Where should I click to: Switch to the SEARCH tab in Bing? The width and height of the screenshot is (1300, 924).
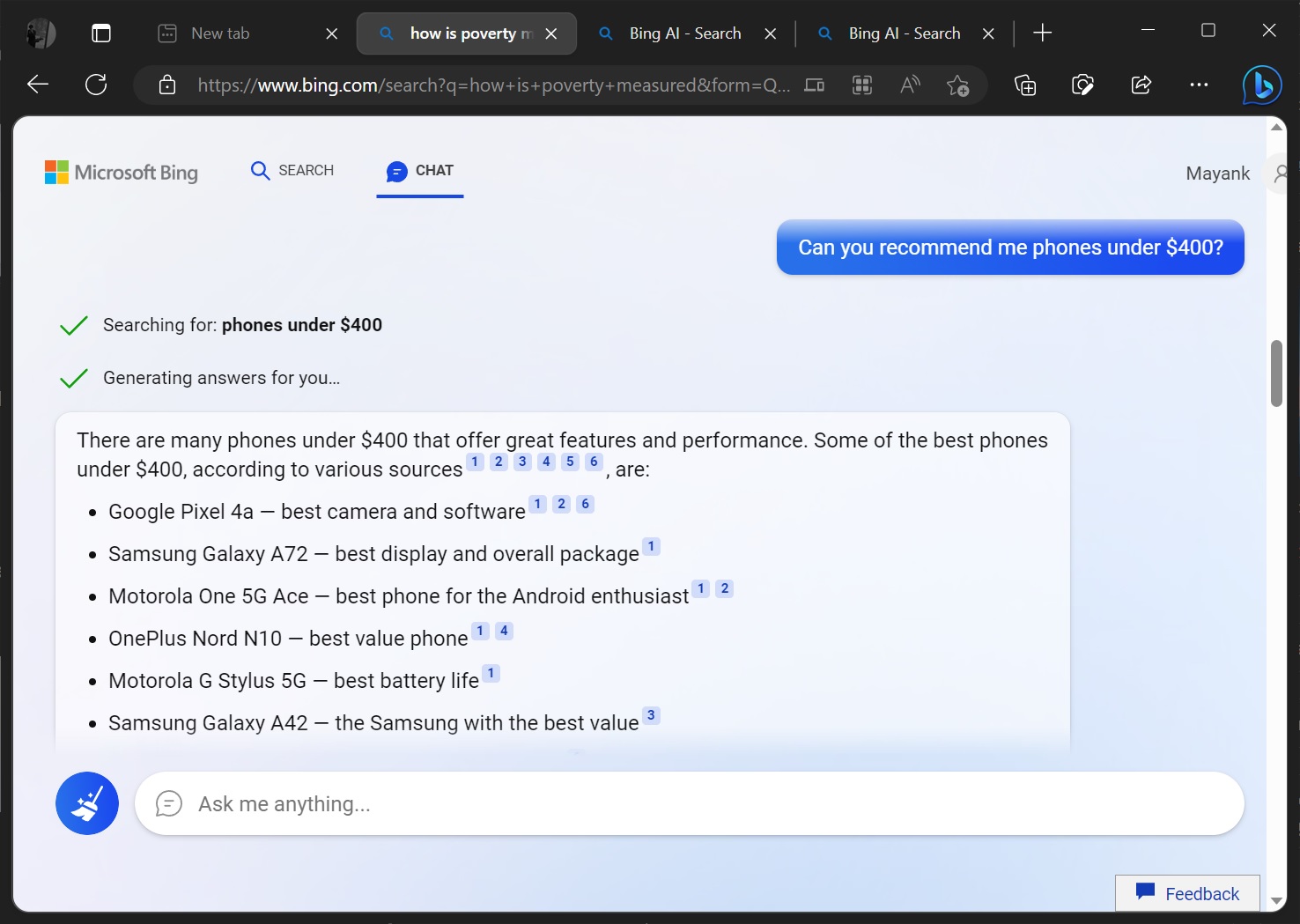coord(292,170)
